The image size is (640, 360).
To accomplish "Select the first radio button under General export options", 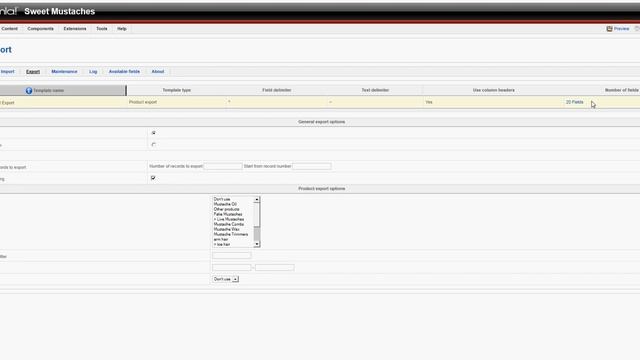I will [x=153, y=133].
